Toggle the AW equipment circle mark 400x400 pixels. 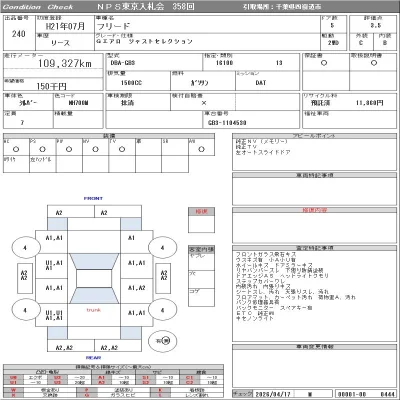click(201, 149)
